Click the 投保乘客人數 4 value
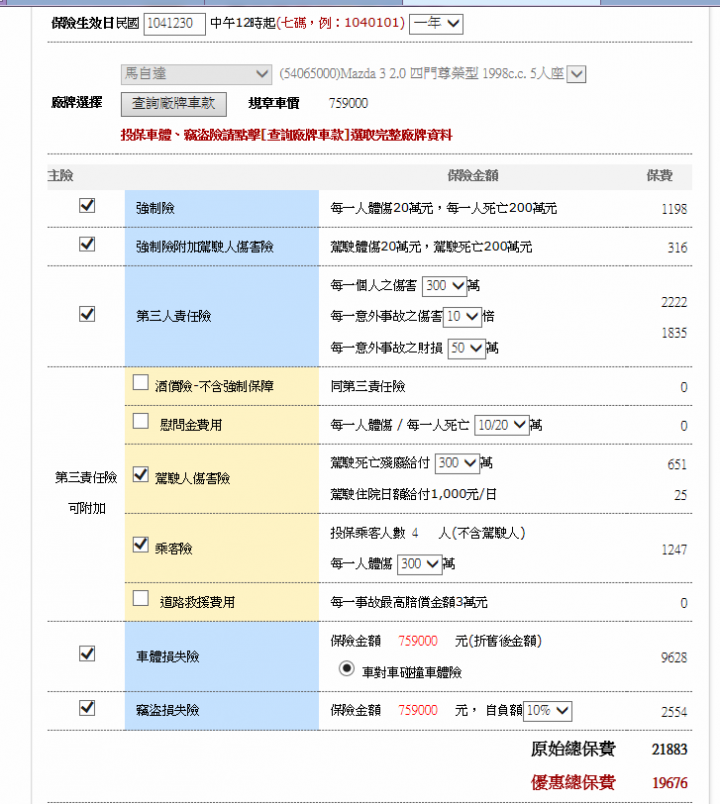Image resolution: width=720 pixels, height=804 pixels. pyautogui.click(x=415, y=534)
